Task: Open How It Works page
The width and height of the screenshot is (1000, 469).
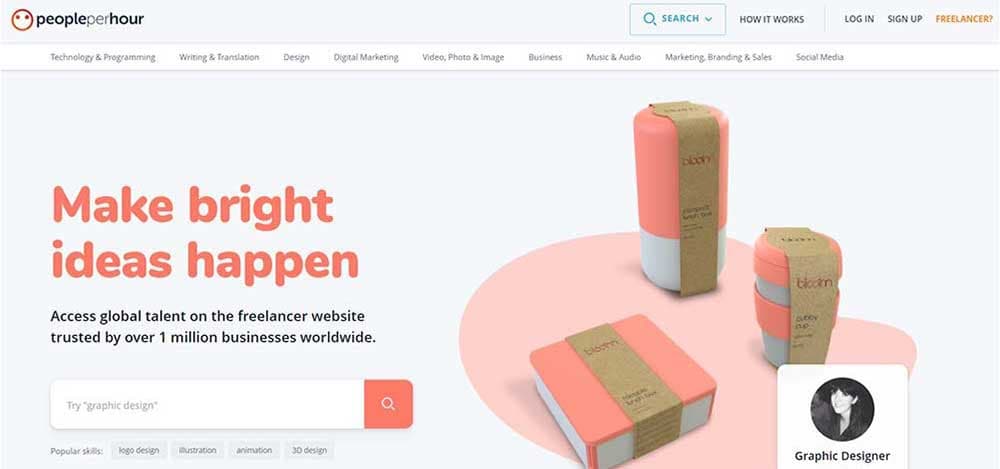Action: [x=772, y=19]
